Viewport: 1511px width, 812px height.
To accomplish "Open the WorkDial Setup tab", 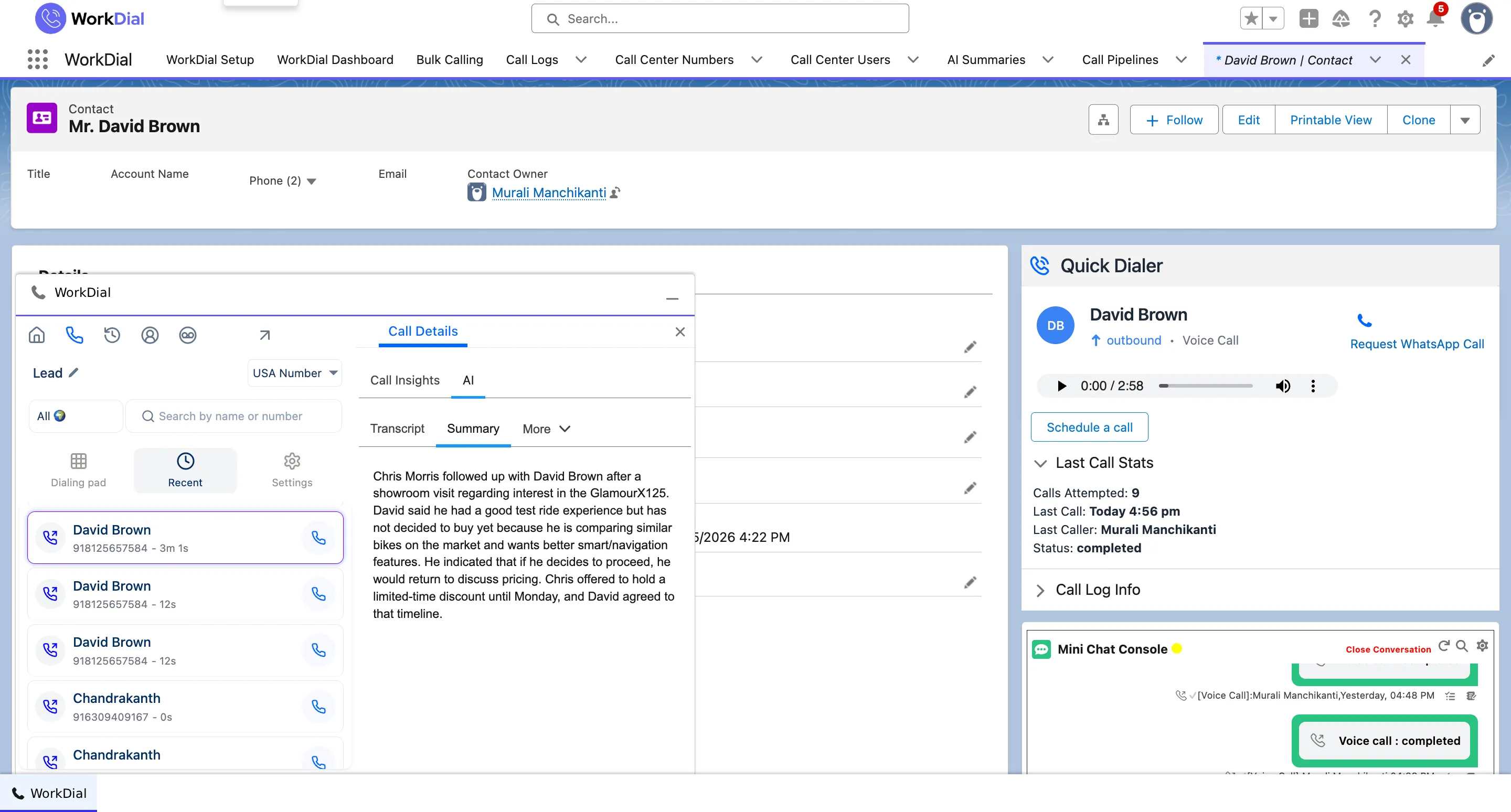I will (x=210, y=60).
